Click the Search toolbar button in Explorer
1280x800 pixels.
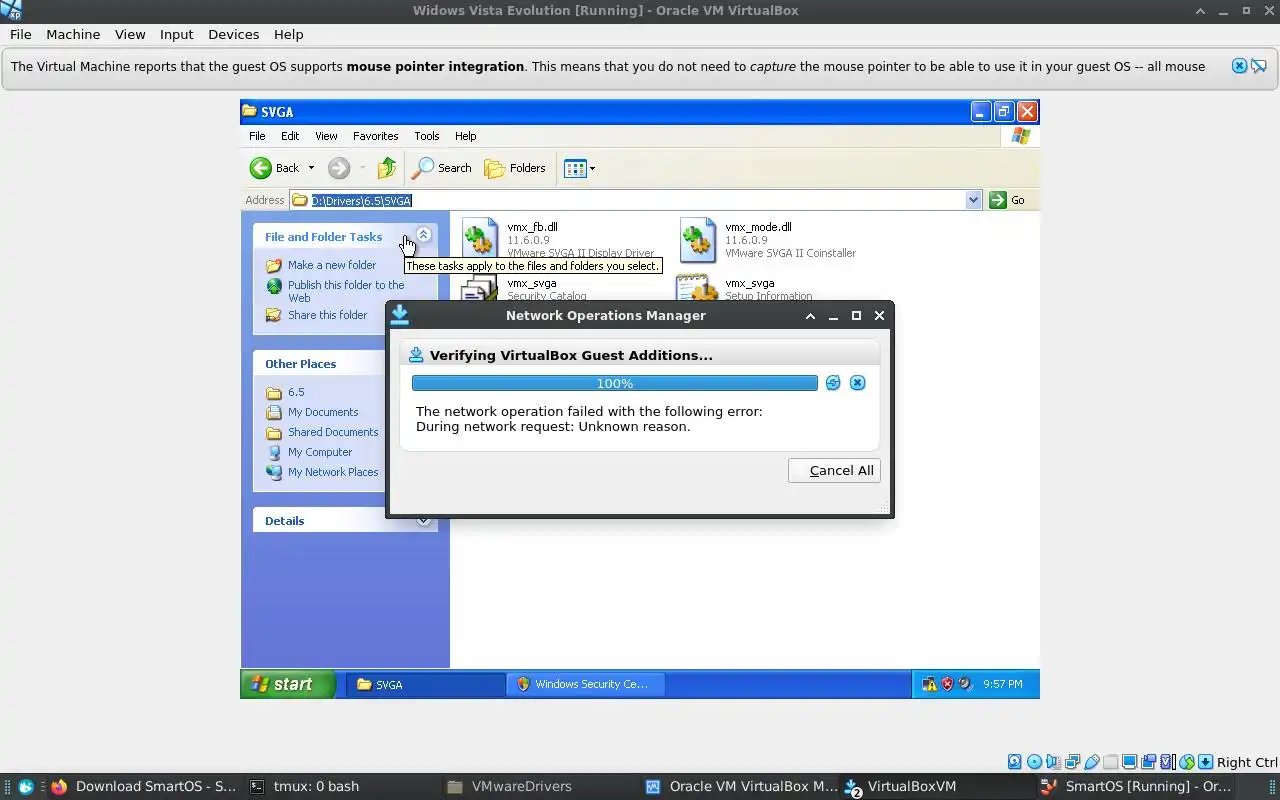[x=441, y=168]
